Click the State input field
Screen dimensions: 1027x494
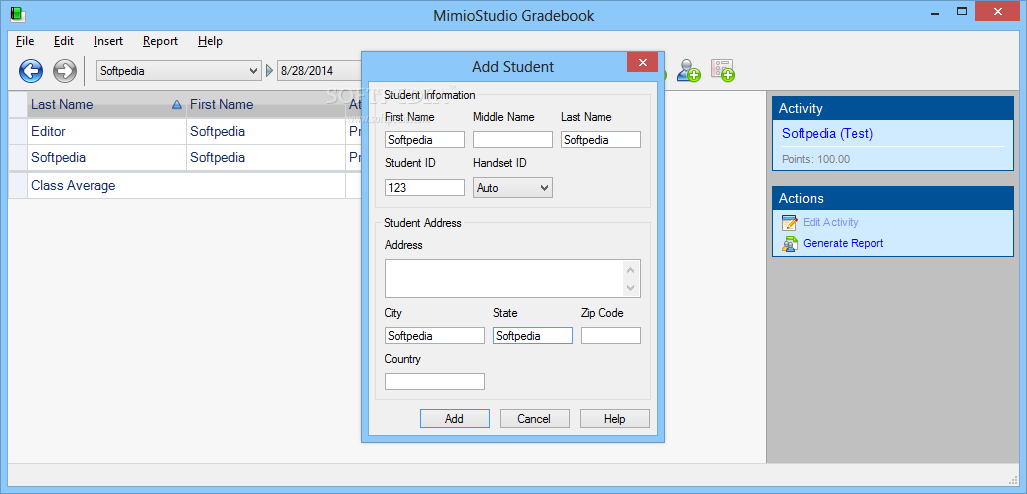532,335
